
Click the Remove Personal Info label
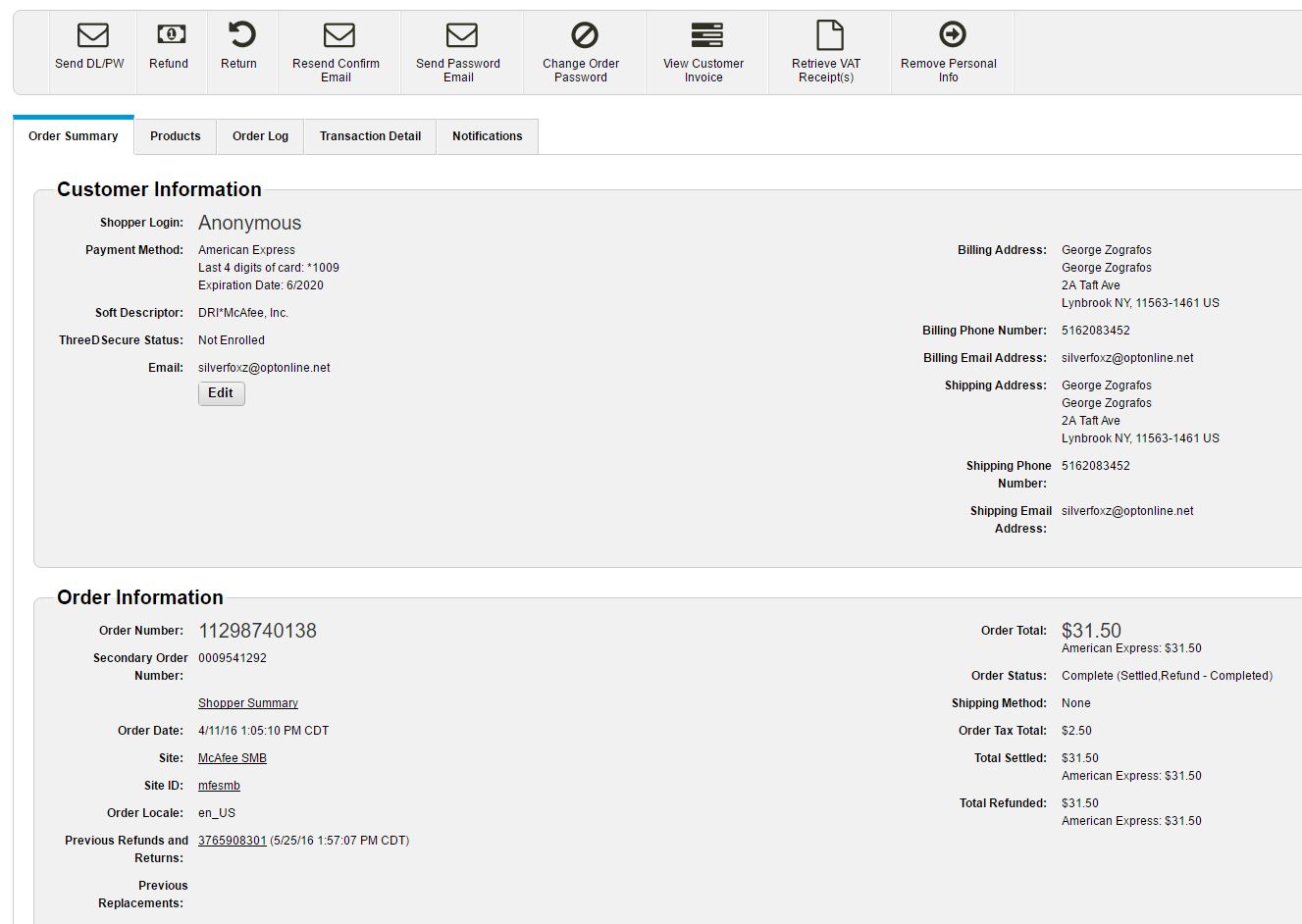coord(949,71)
